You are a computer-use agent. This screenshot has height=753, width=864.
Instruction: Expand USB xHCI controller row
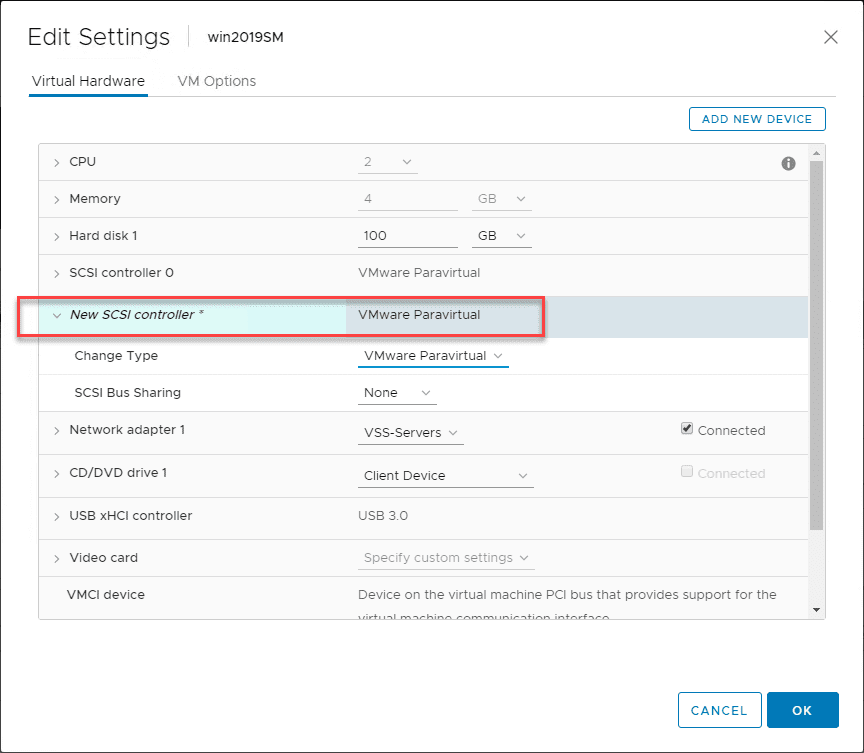click(x=57, y=516)
